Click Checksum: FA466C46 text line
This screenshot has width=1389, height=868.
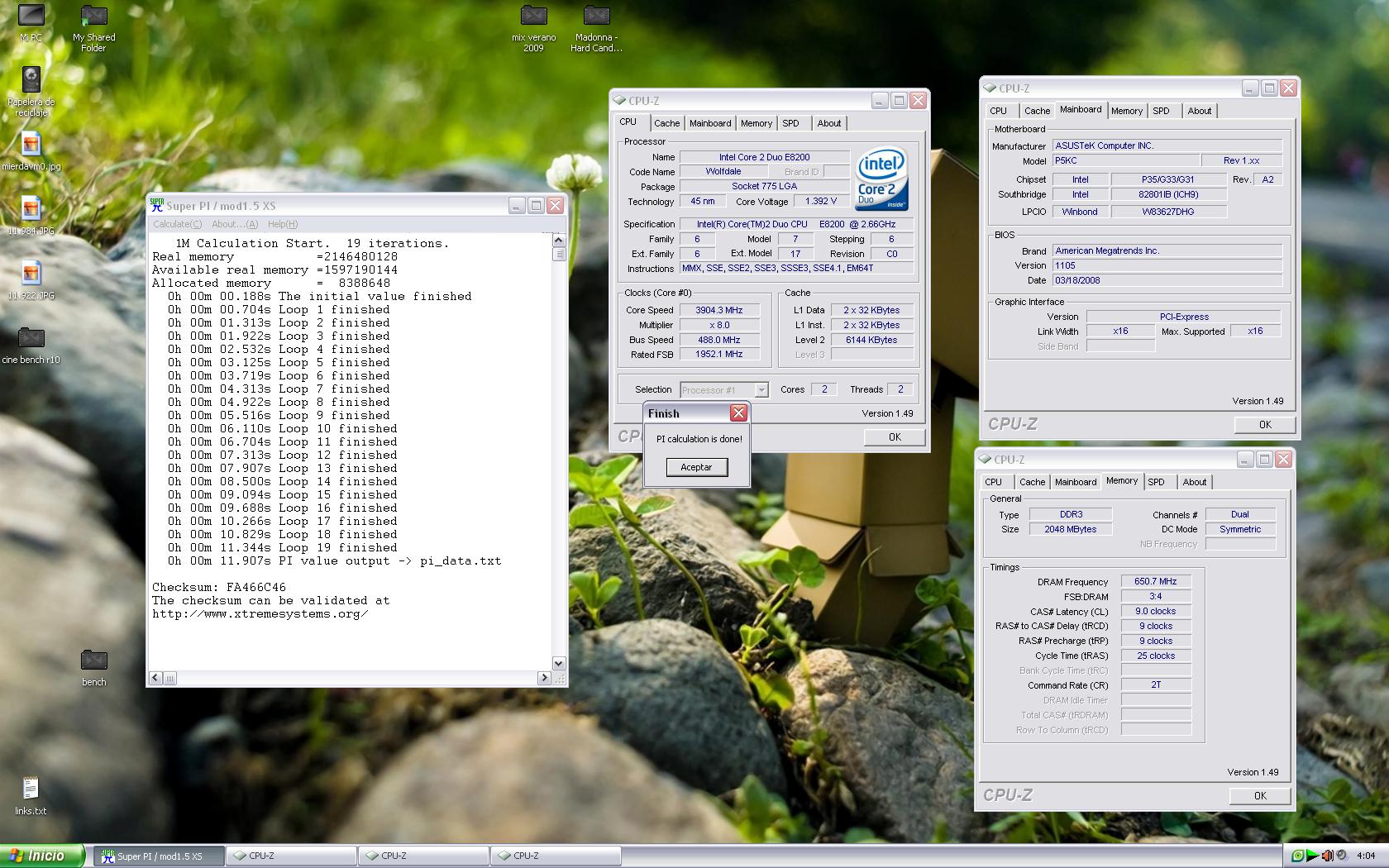pyautogui.click(x=219, y=588)
